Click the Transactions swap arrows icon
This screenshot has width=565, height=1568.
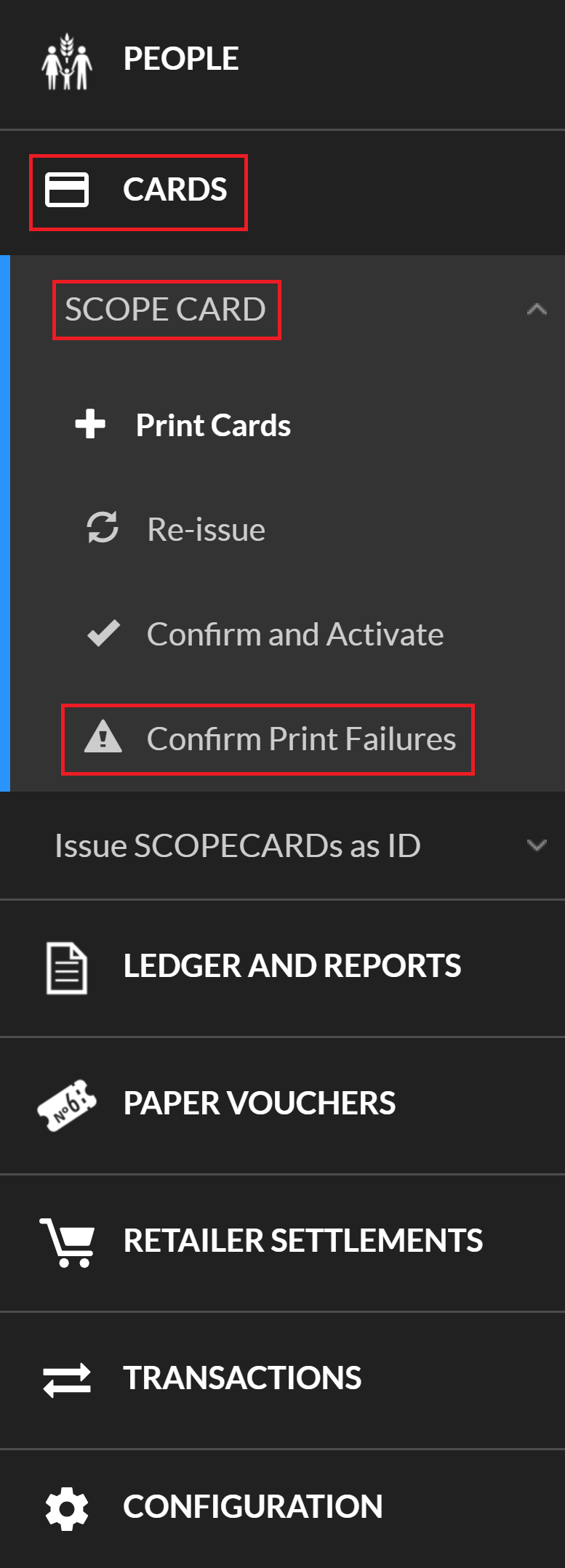pos(67,1379)
